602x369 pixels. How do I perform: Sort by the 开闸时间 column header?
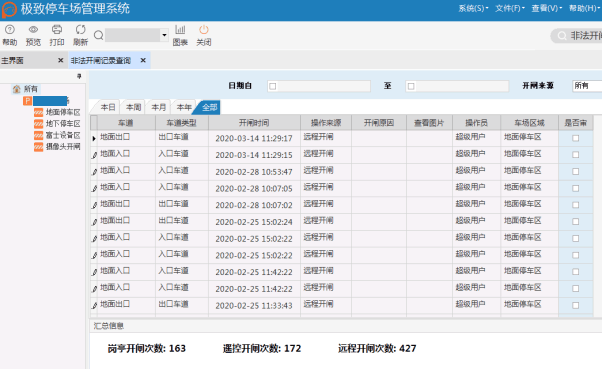[x=254, y=123]
